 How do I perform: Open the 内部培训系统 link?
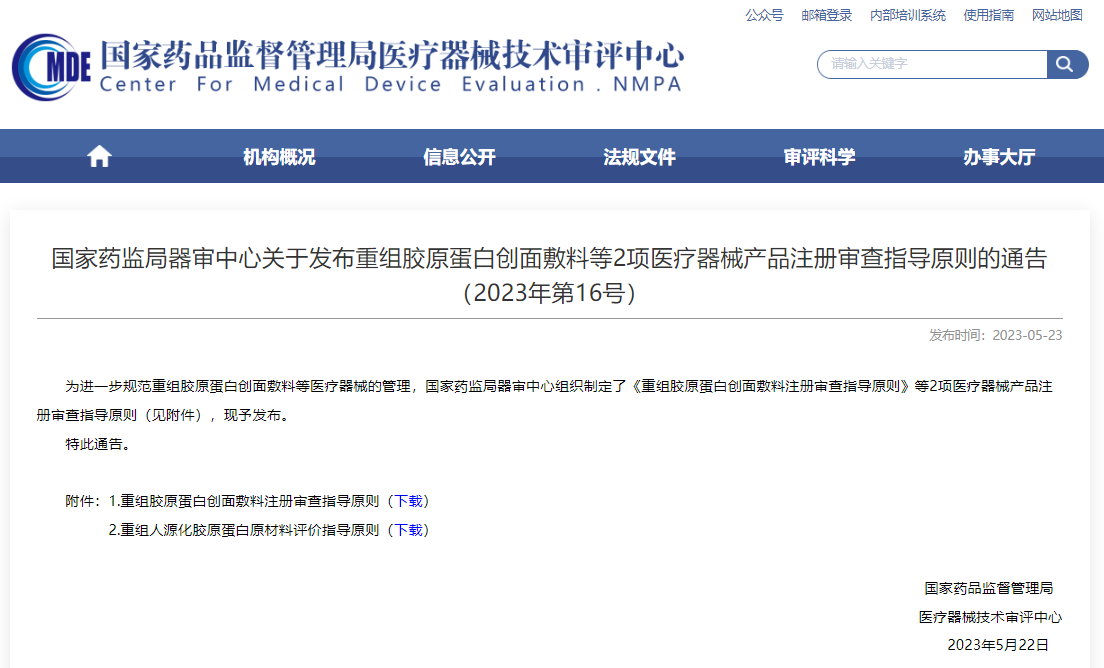pyautogui.click(x=908, y=15)
